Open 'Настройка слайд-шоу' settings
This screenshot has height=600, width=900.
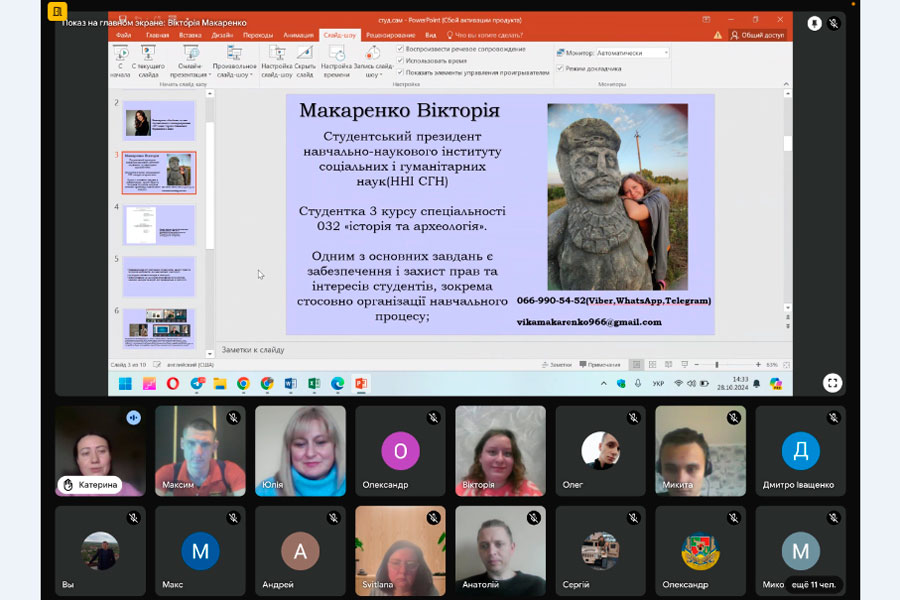pyautogui.click(x=276, y=55)
